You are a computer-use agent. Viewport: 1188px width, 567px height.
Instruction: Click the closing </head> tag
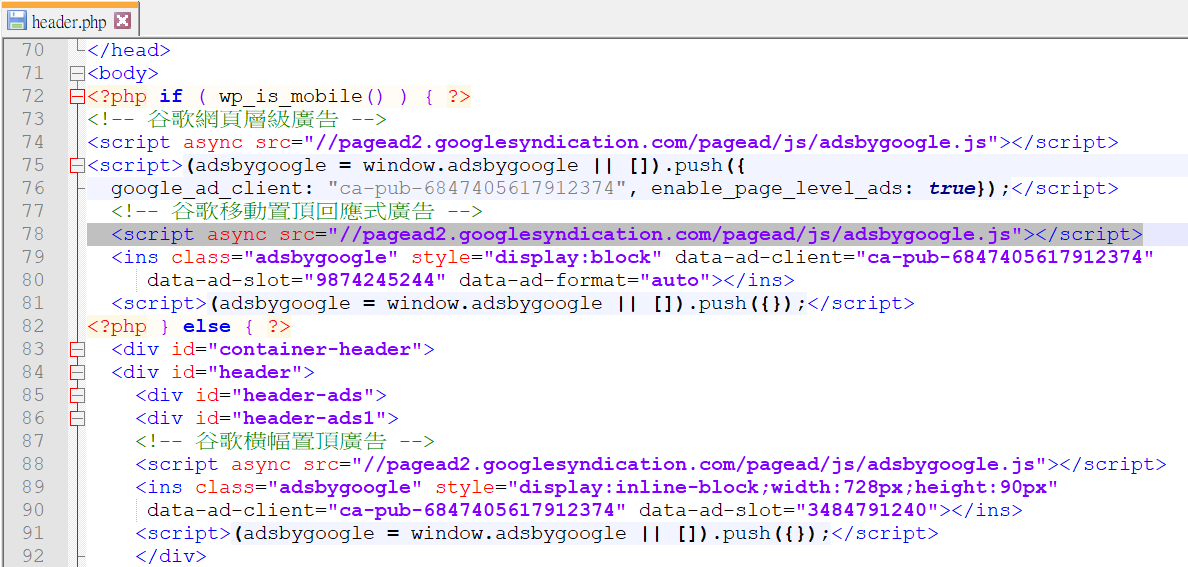(x=129, y=51)
